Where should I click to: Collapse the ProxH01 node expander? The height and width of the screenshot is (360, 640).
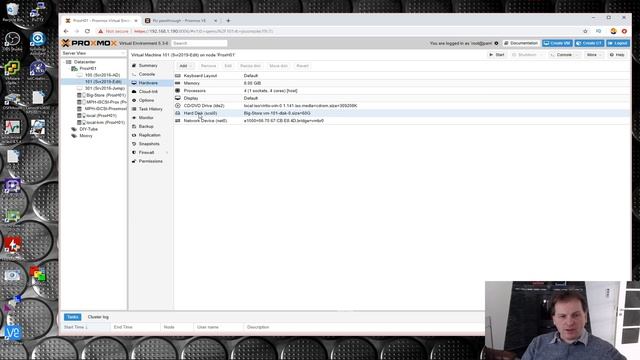(x=69, y=69)
